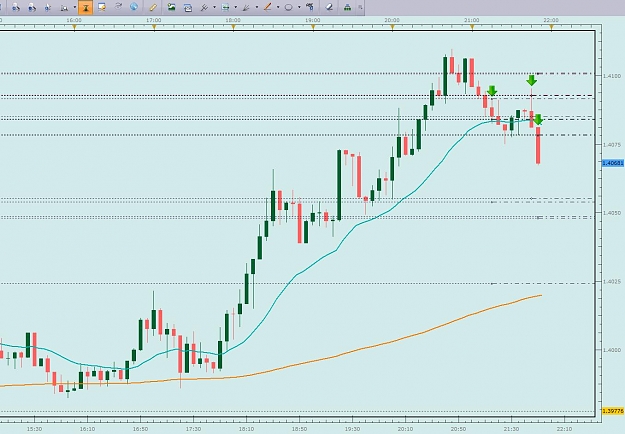Click the magnifier zoom icon
625x434 pixels.
[64, 7]
